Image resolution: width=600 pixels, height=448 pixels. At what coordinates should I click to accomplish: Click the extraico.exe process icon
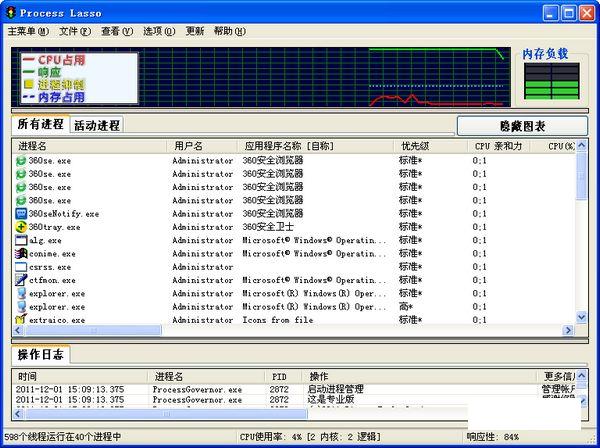click(x=21, y=320)
